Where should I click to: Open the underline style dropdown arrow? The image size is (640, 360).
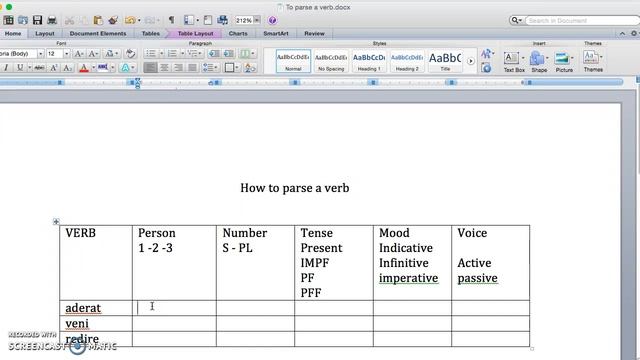(x=29, y=68)
